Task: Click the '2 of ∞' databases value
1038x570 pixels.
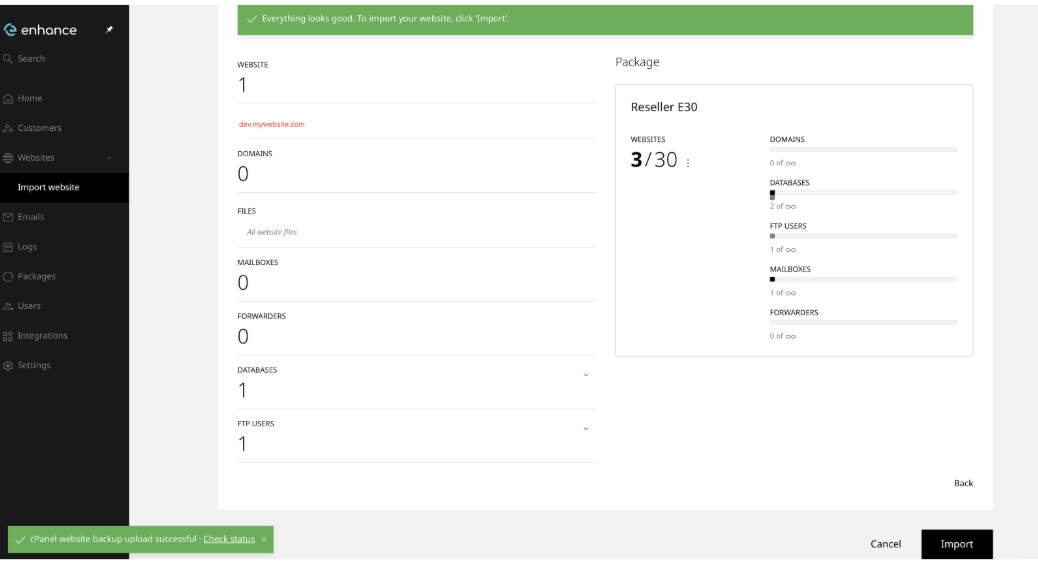Action: [x=782, y=207]
